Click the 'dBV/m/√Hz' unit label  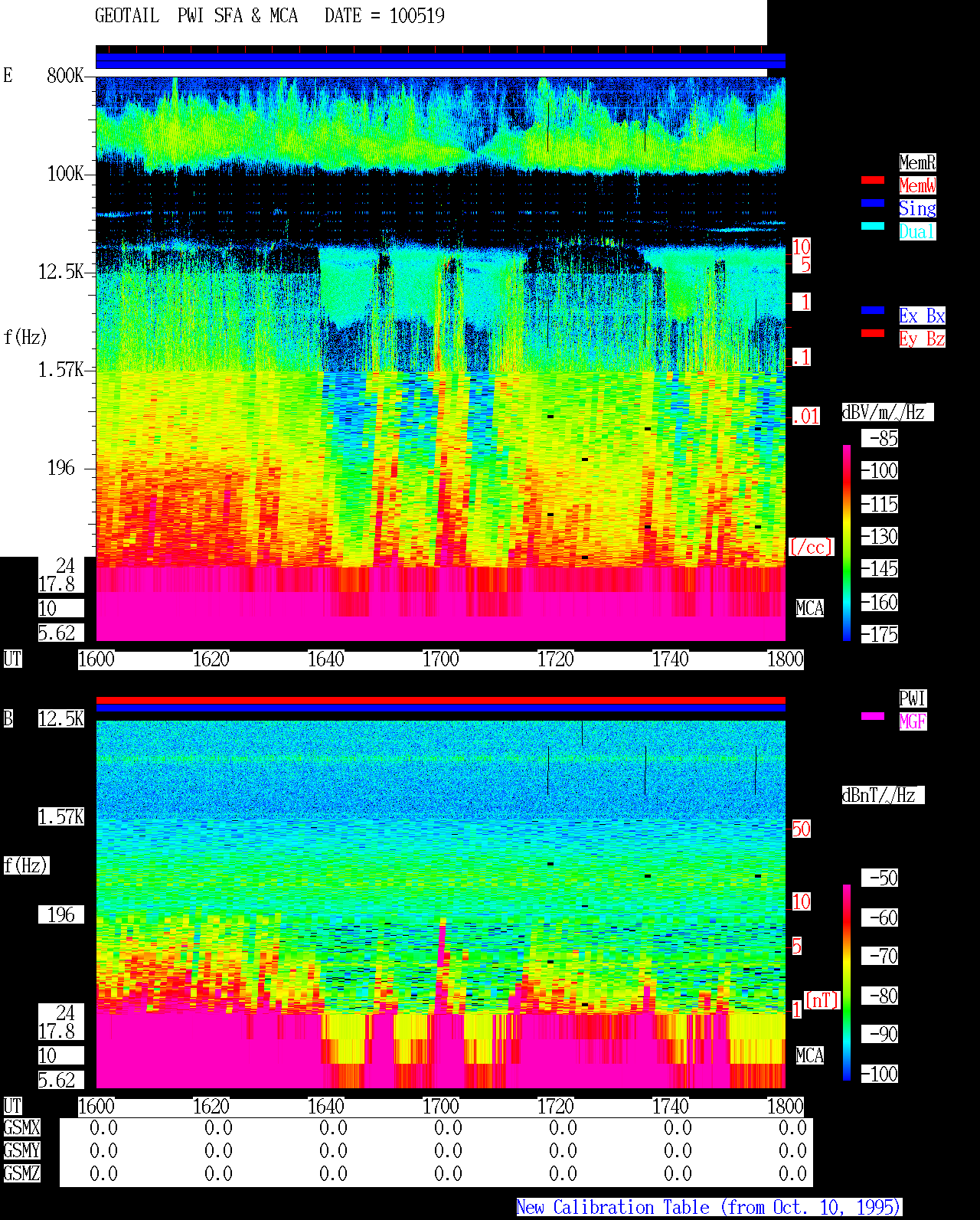tap(887, 412)
